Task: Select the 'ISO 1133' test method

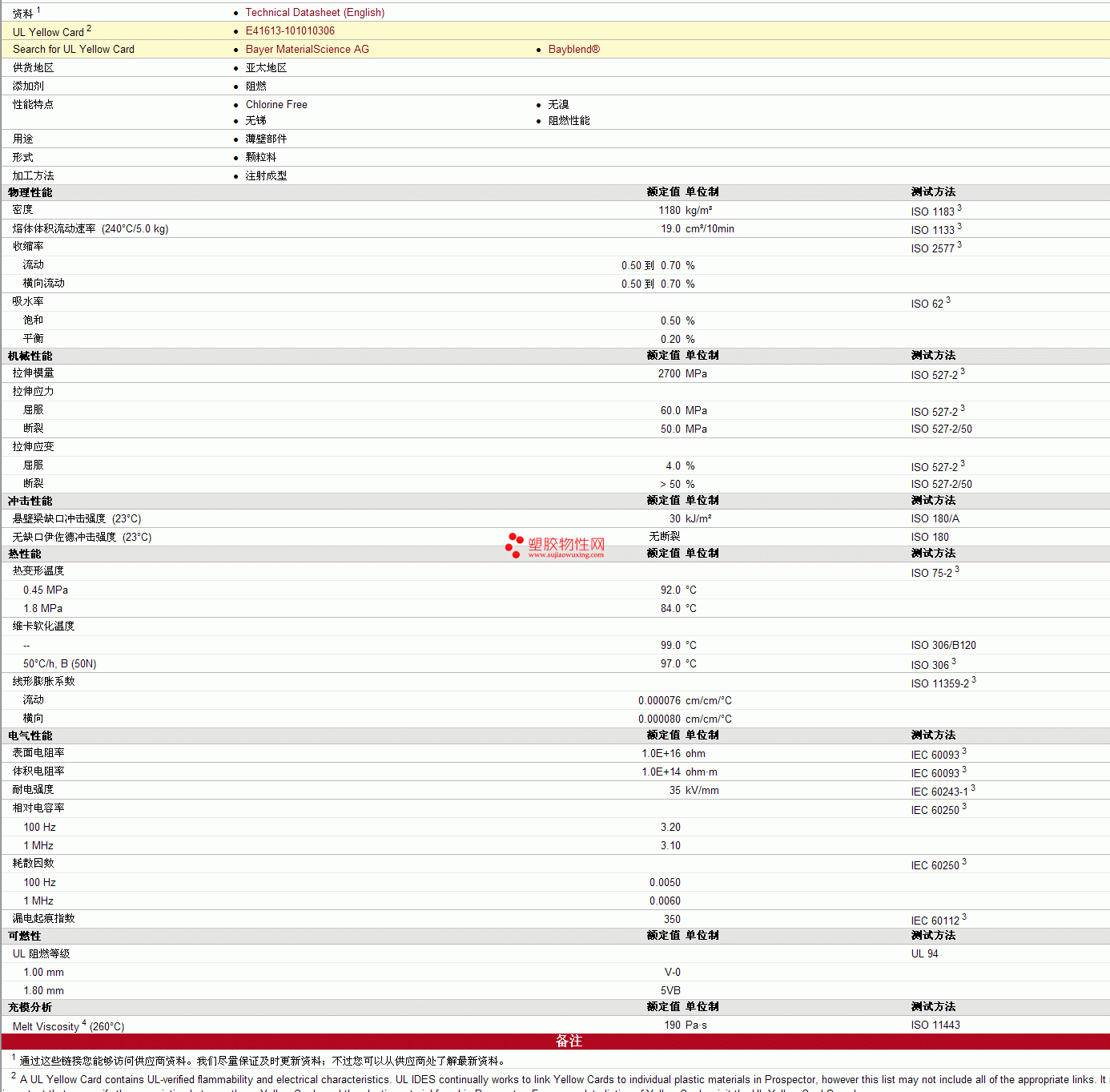Action: click(x=933, y=230)
